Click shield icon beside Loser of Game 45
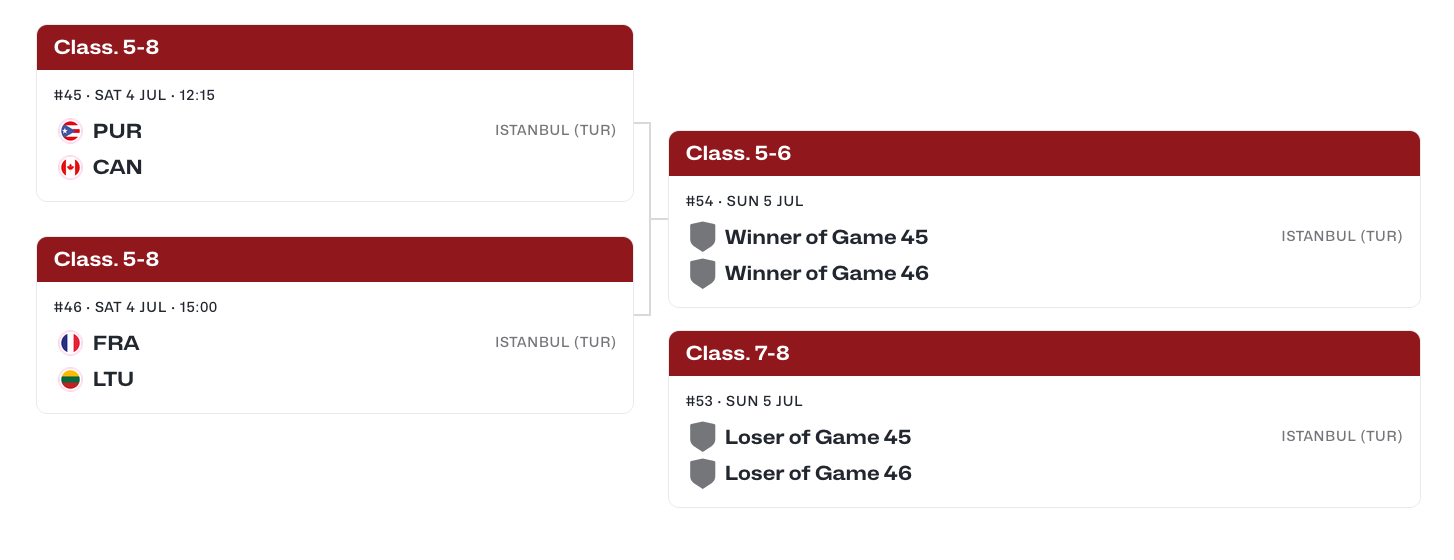The height and width of the screenshot is (560, 1454). point(703,437)
